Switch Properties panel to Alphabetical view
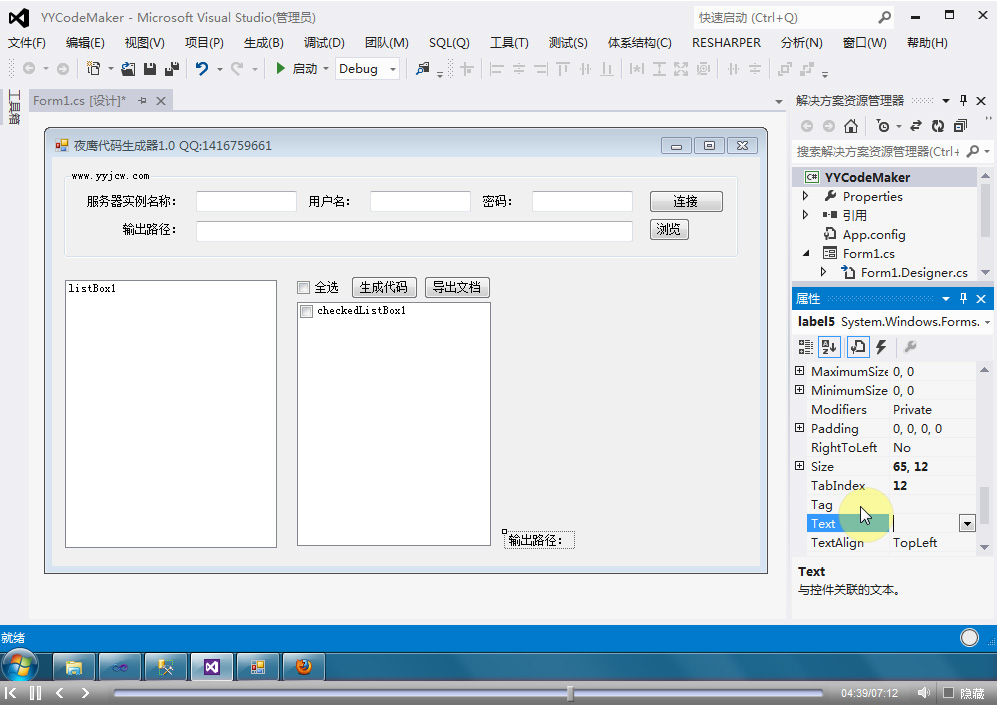997x705 pixels. [x=829, y=346]
